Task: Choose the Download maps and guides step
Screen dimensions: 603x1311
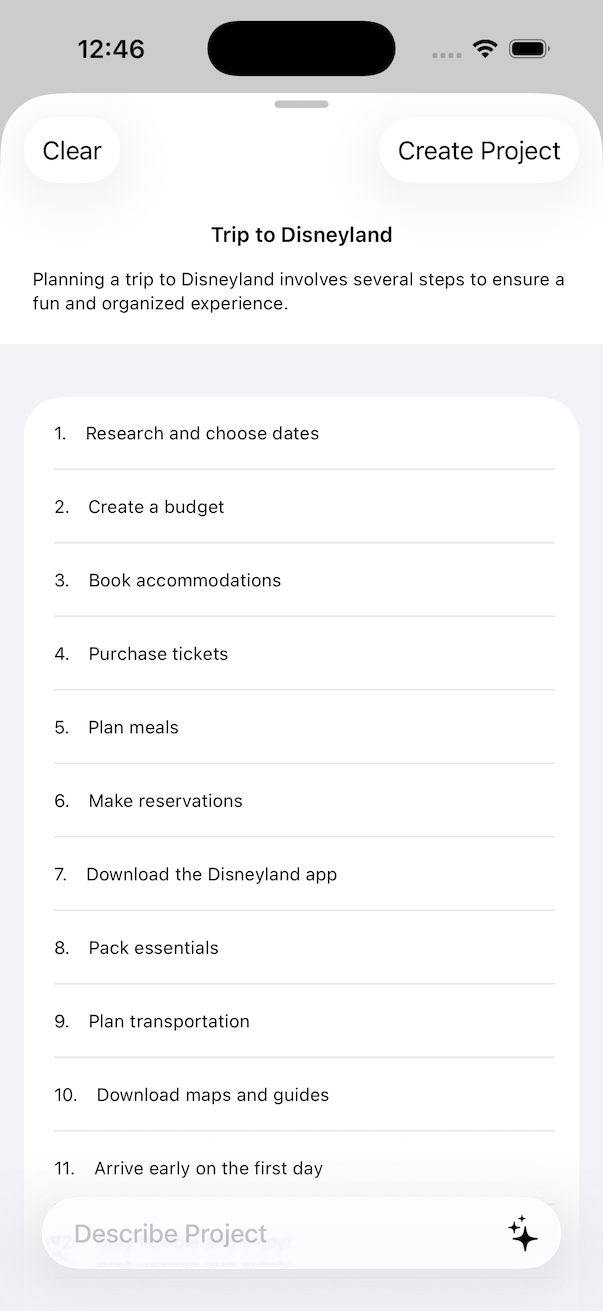Action: [x=212, y=1095]
